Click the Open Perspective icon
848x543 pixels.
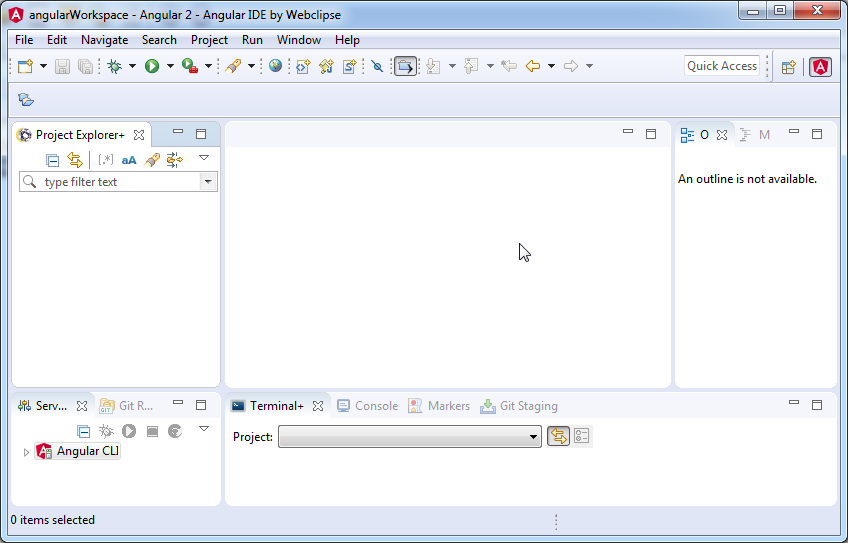click(x=789, y=67)
